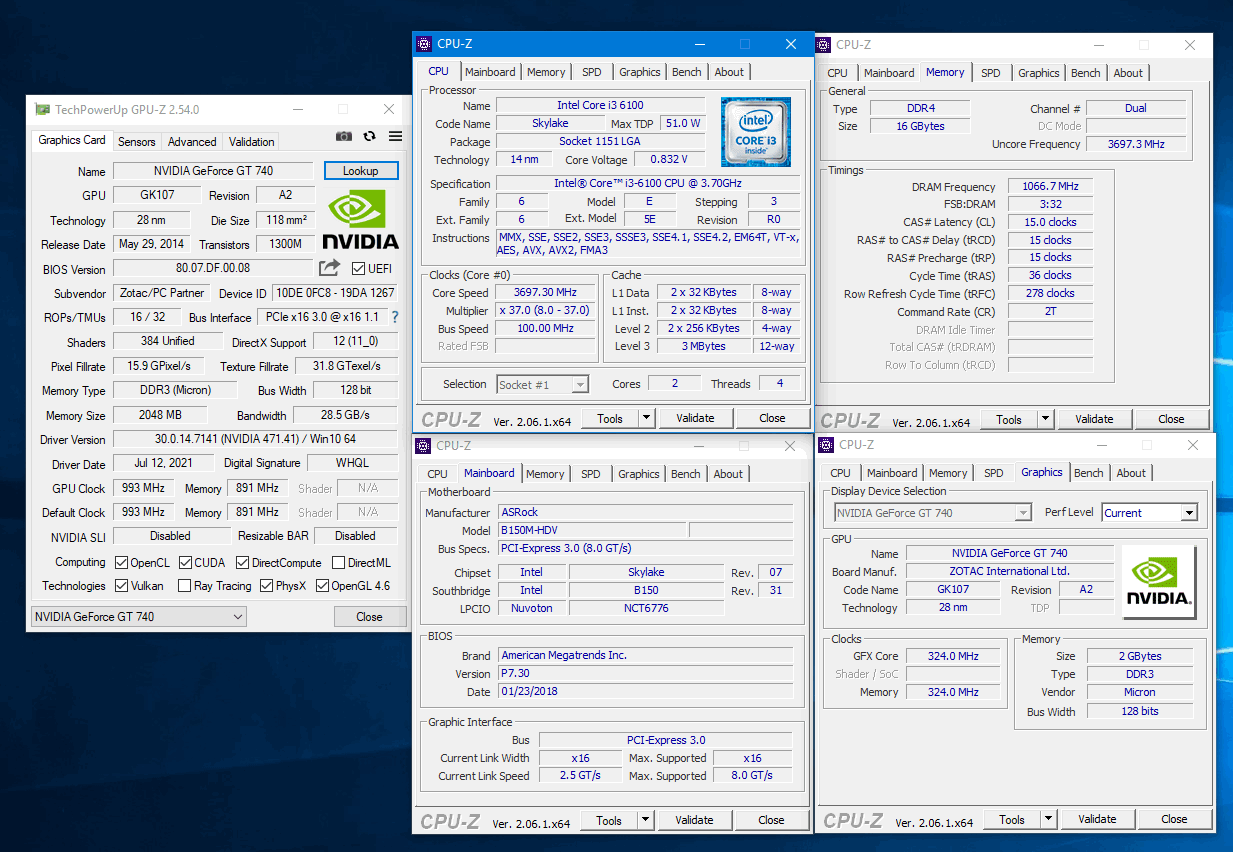Viewport: 1233px width, 852px height.
Task: Open the About tab in the CPU-Z Mainboard window
Action: click(728, 474)
